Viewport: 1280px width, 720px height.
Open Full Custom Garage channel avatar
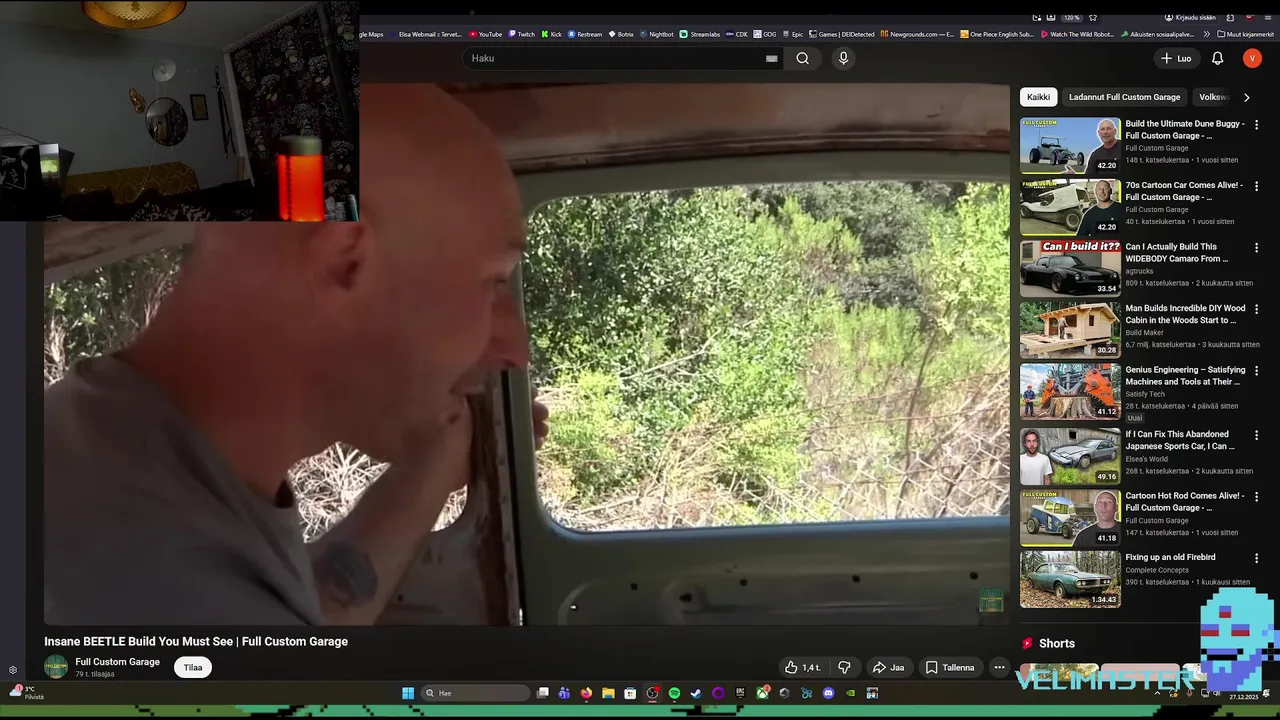pyautogui.click(x=56, y=667)
